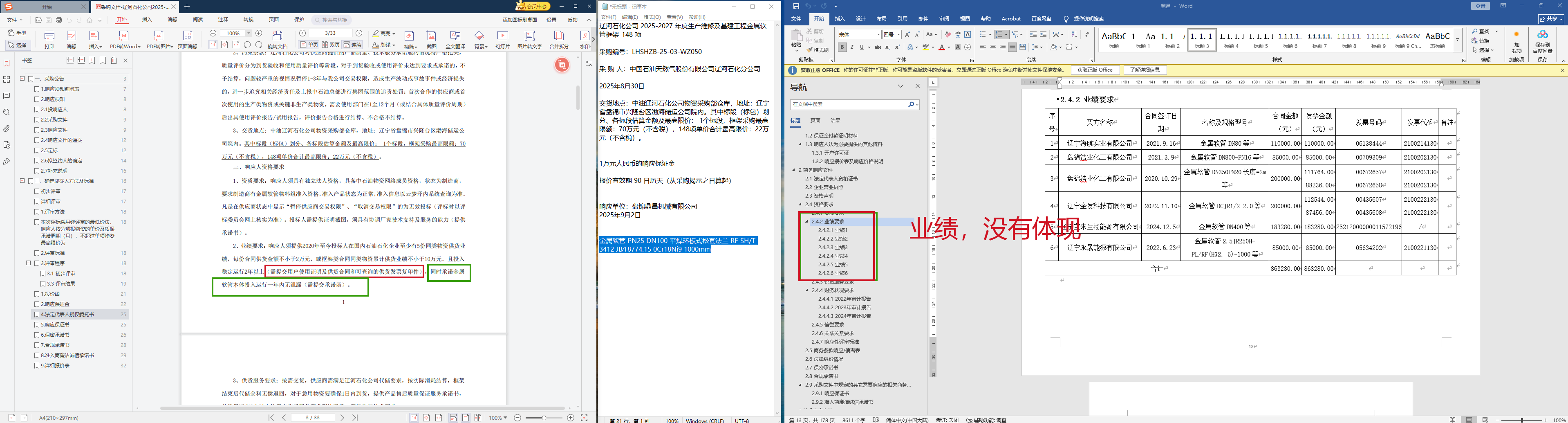Open the 全文翻译 full-text translation tool

pyautogui.click(x=455, y=39)
